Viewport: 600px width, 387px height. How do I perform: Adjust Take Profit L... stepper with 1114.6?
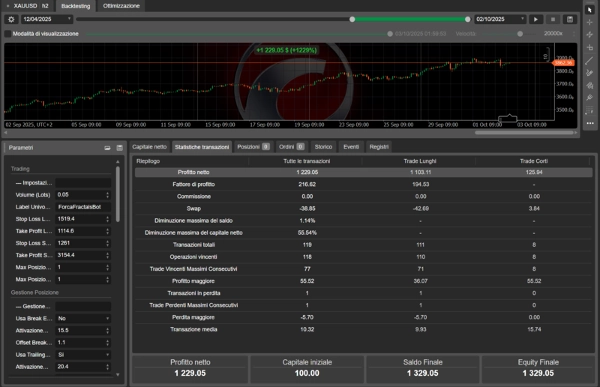point(108,231)
